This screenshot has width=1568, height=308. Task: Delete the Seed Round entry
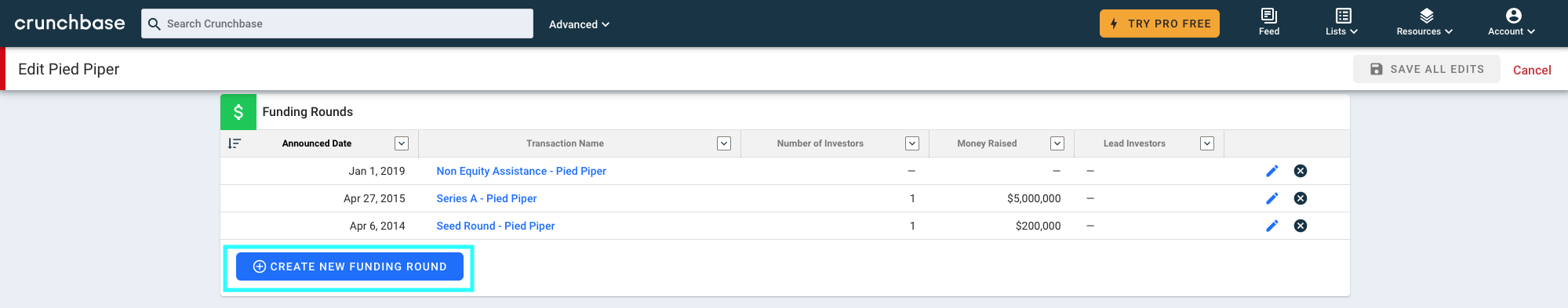[1301, 226]
